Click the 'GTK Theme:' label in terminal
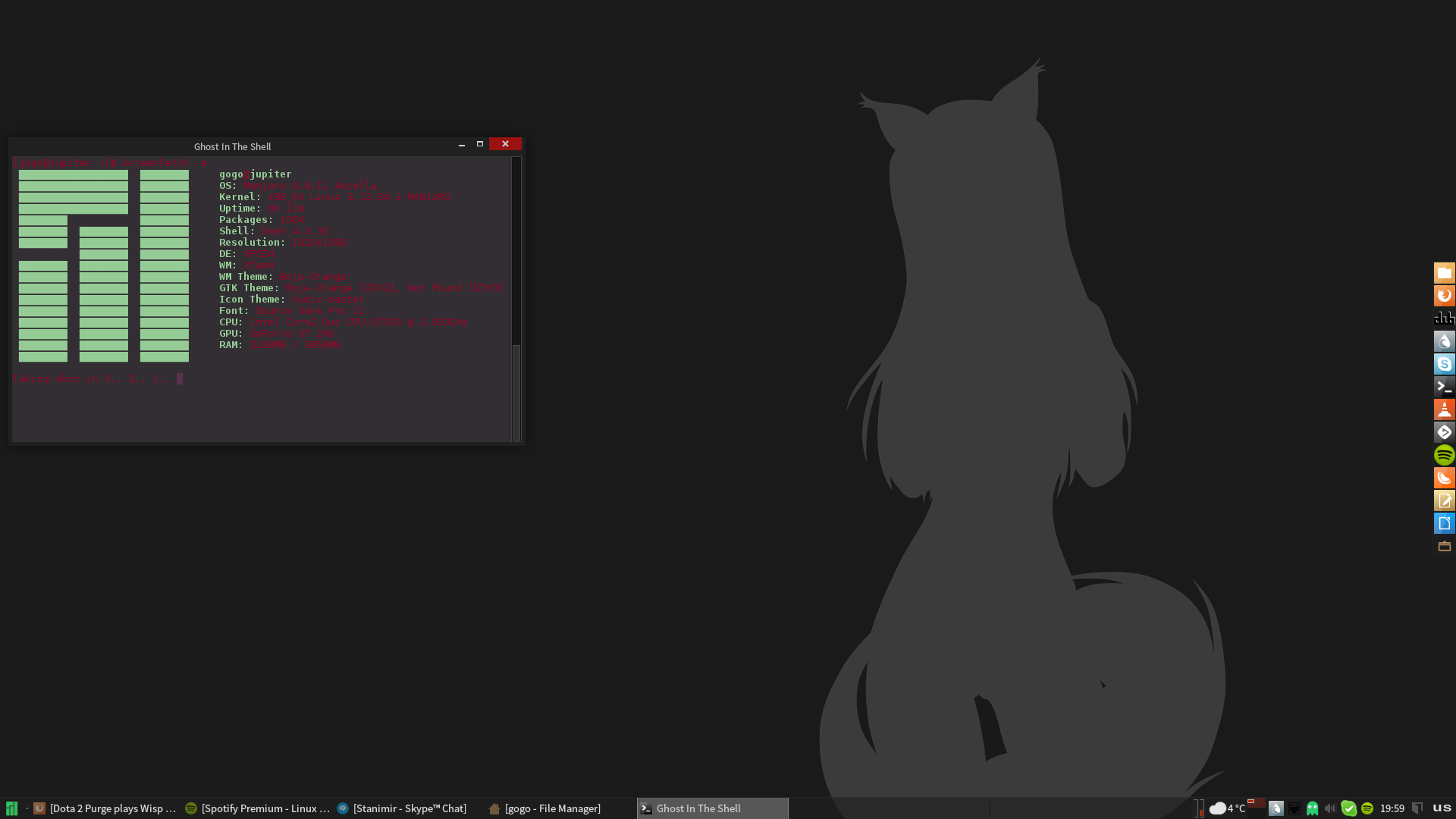The image size is (1456, 819). [x=249, y=287]
